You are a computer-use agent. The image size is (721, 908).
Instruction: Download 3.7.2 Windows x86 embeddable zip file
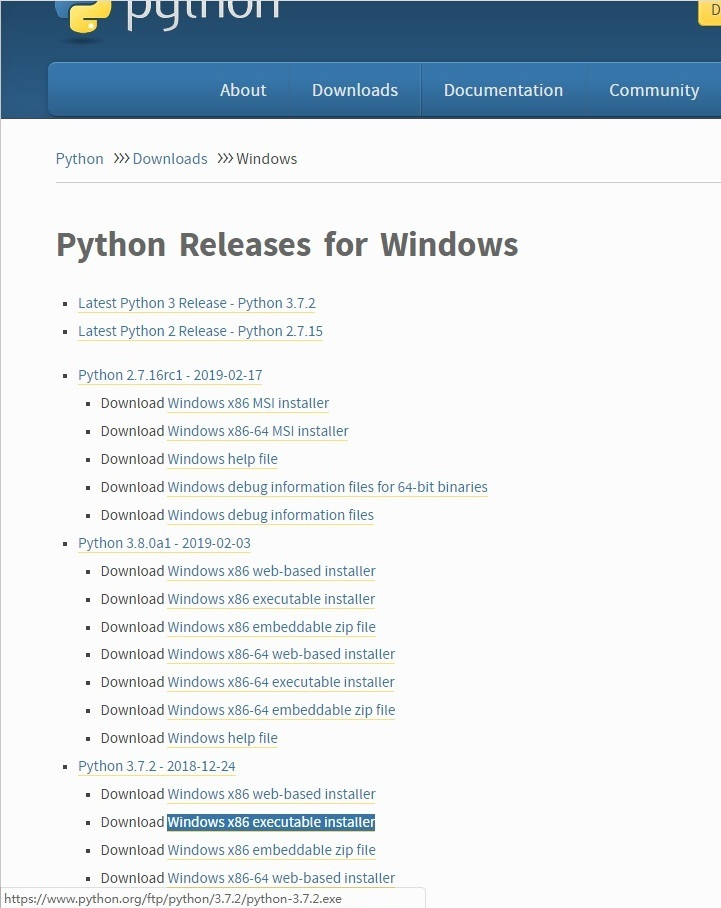[272, 850]
